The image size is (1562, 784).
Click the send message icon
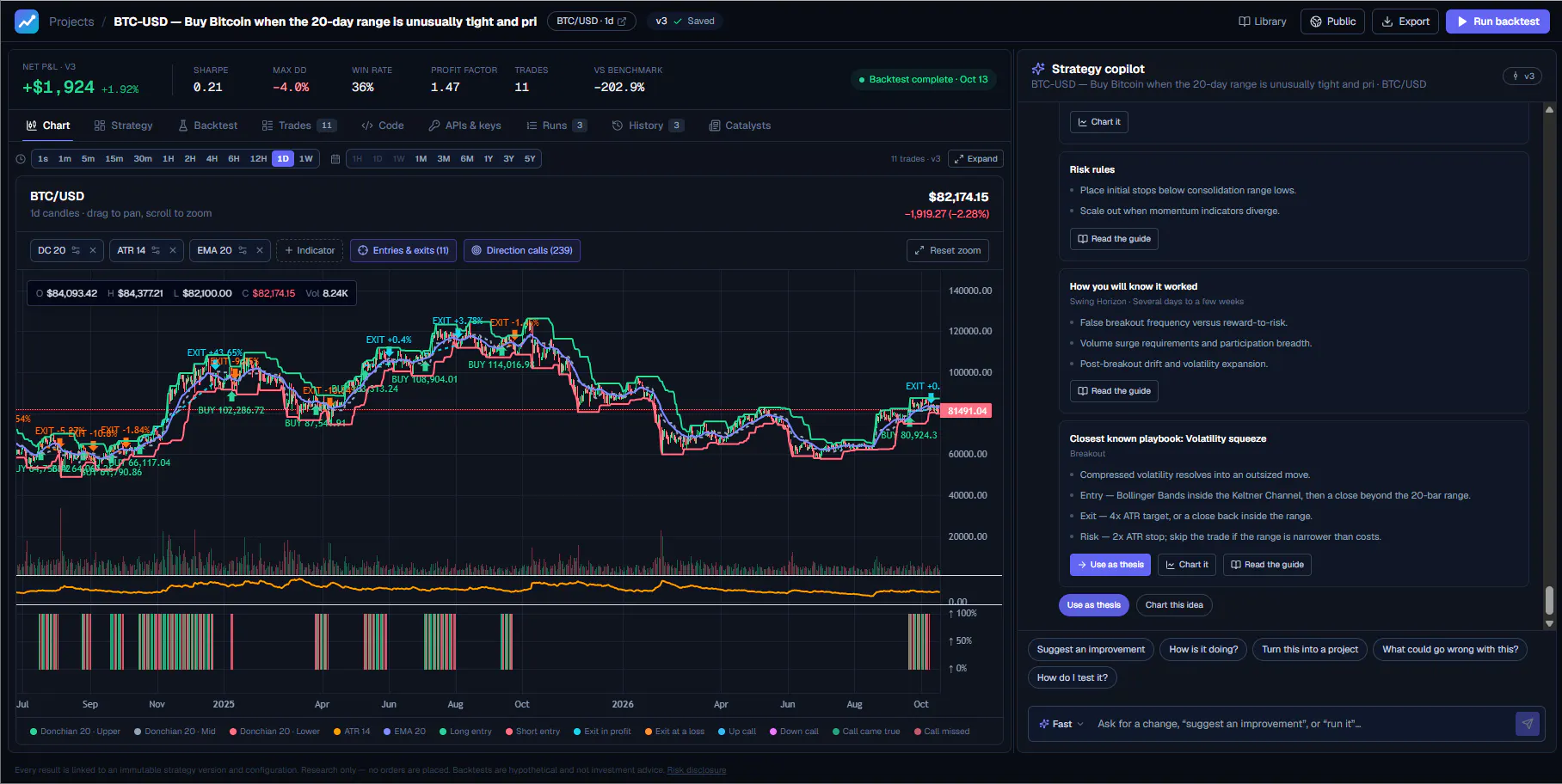(x=1527, y=724)
